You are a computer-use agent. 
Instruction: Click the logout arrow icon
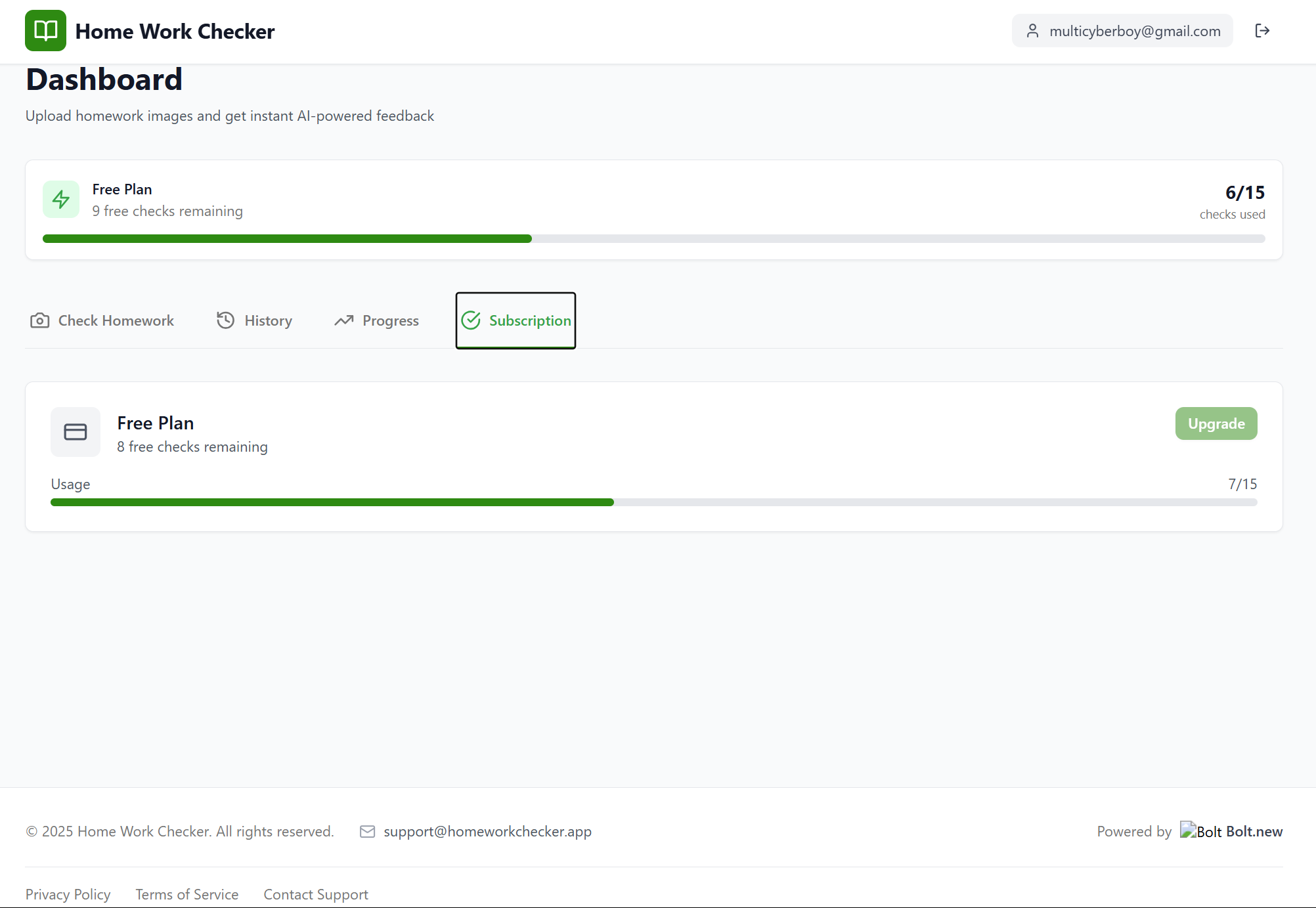[x=1261, y=31]
